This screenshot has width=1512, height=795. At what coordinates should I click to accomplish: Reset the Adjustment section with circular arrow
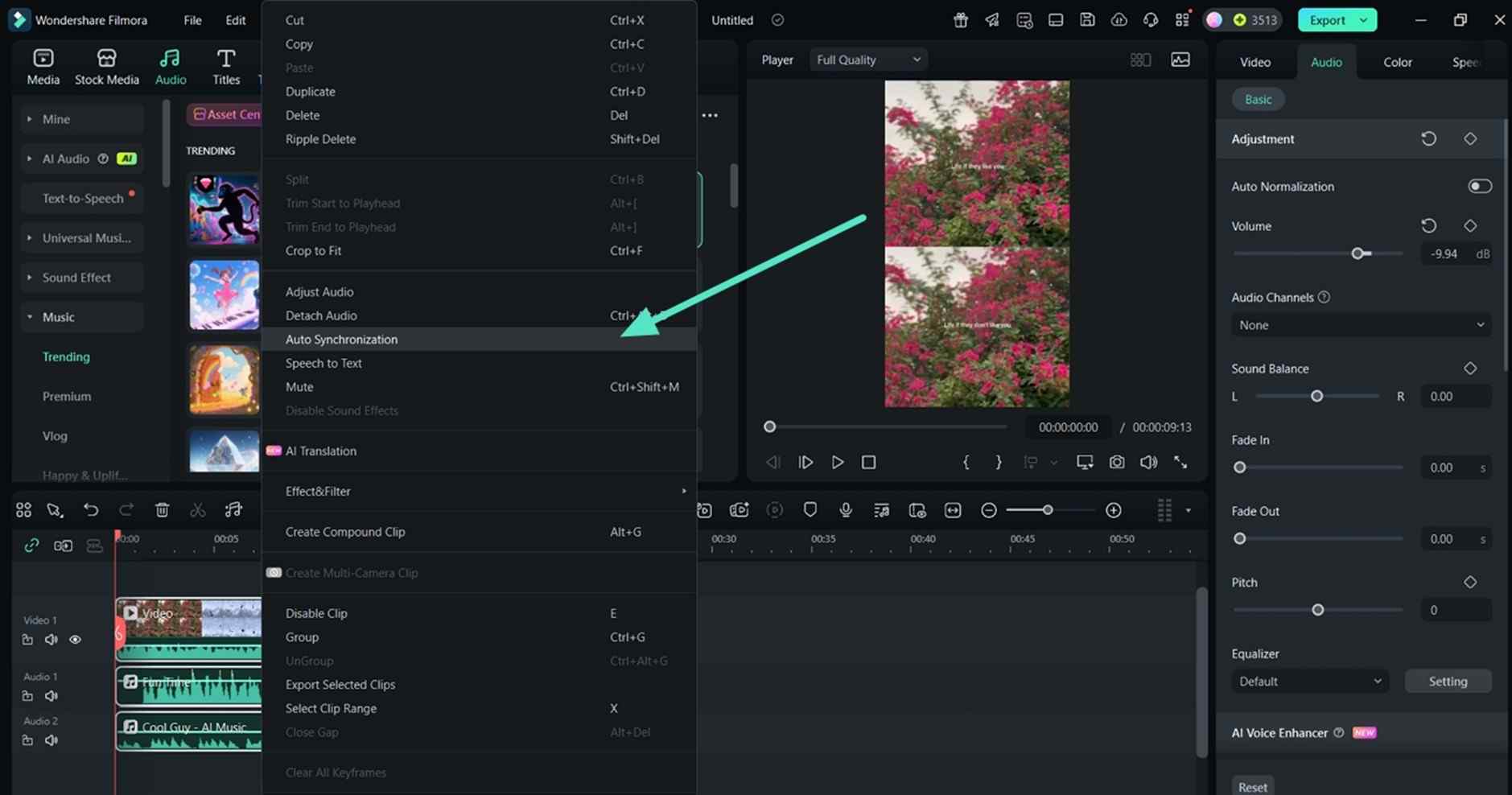1429,138
